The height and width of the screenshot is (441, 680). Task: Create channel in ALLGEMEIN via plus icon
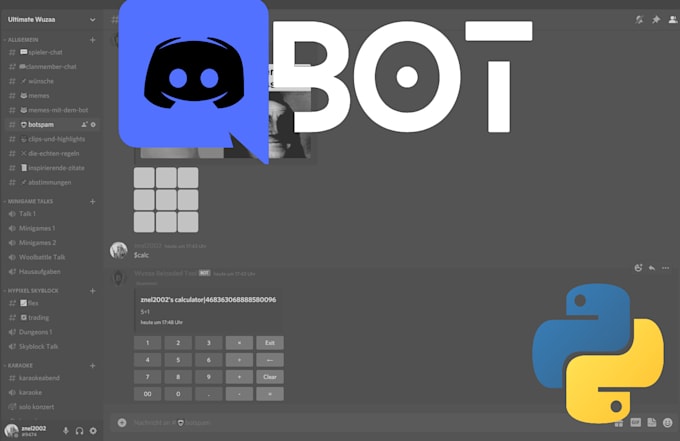click(x=92, y=40)
